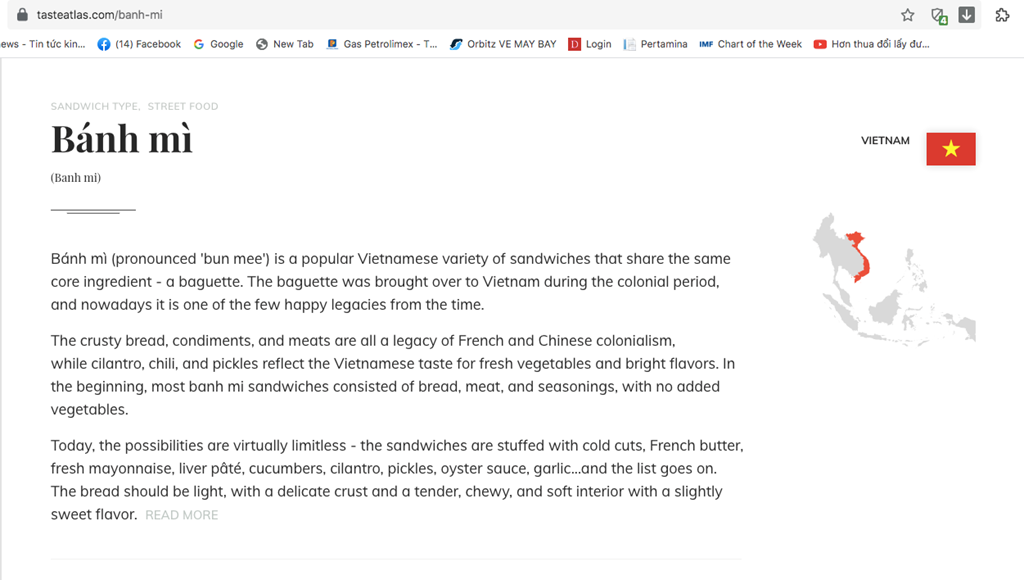Open Orbitz VE MAY BAY bookmark
Image resolution: width=1024 pixels, height=580 pixels.
[x=503, y=44]
